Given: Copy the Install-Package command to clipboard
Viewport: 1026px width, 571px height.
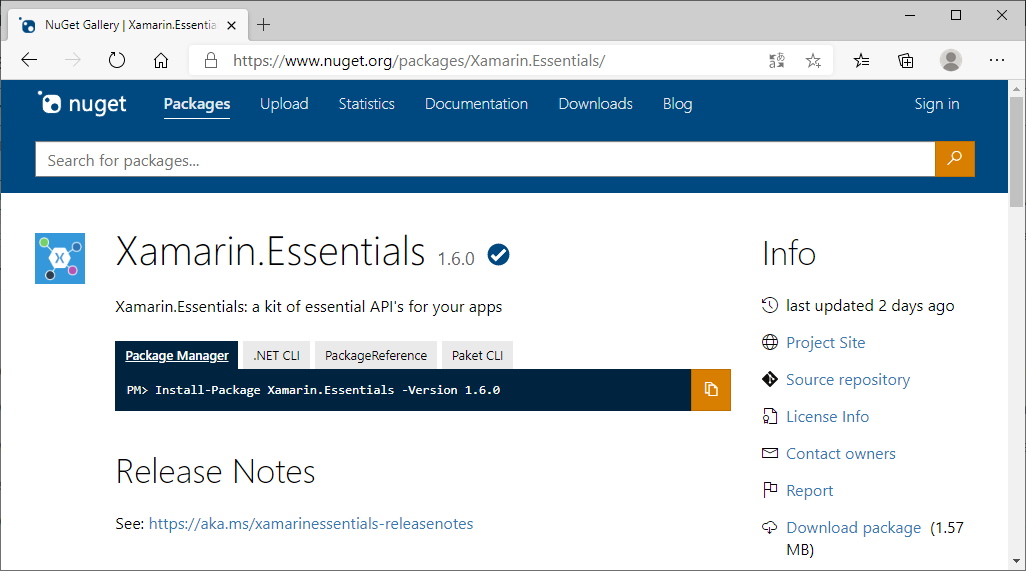Looking at the screenshot, I should (x=711, y=389).
